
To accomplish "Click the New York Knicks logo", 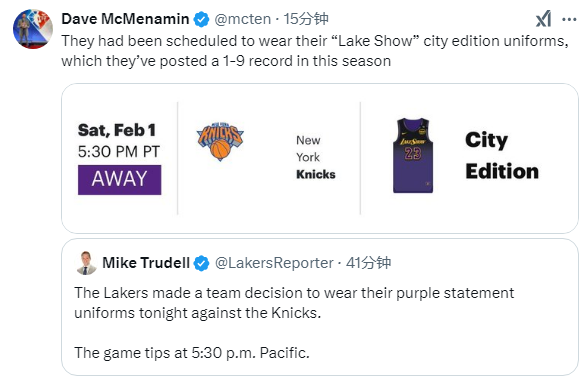I will (x=220, y=141).
